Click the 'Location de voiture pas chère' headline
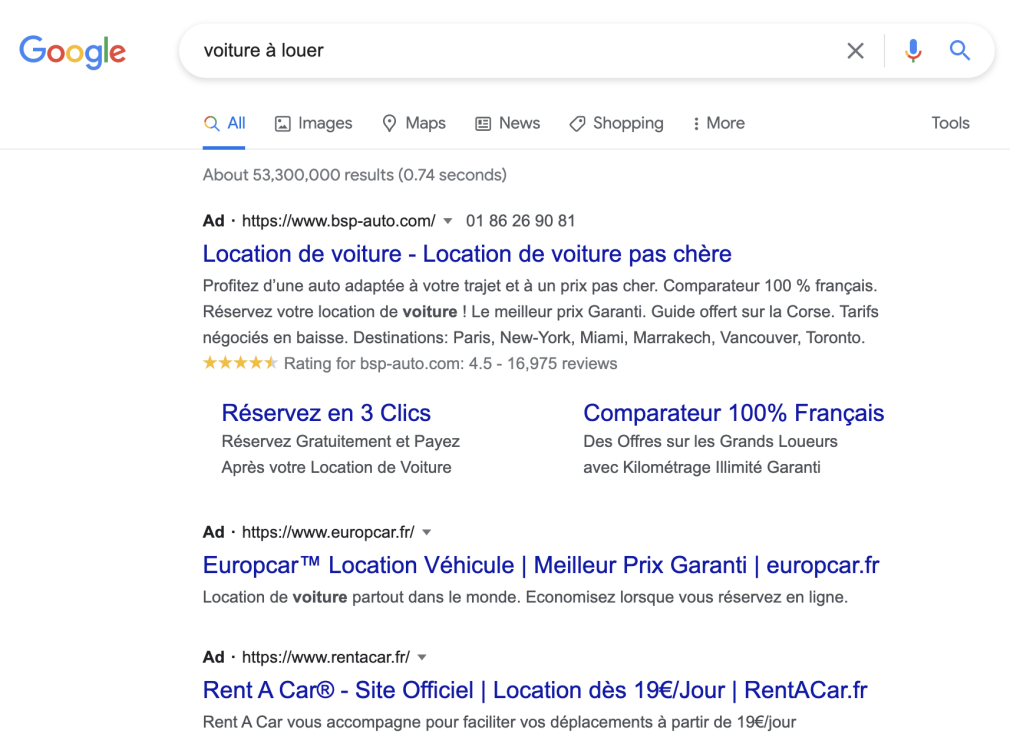Image resolution: width=1010 pixels, height=750 pixels. [466, 254]
